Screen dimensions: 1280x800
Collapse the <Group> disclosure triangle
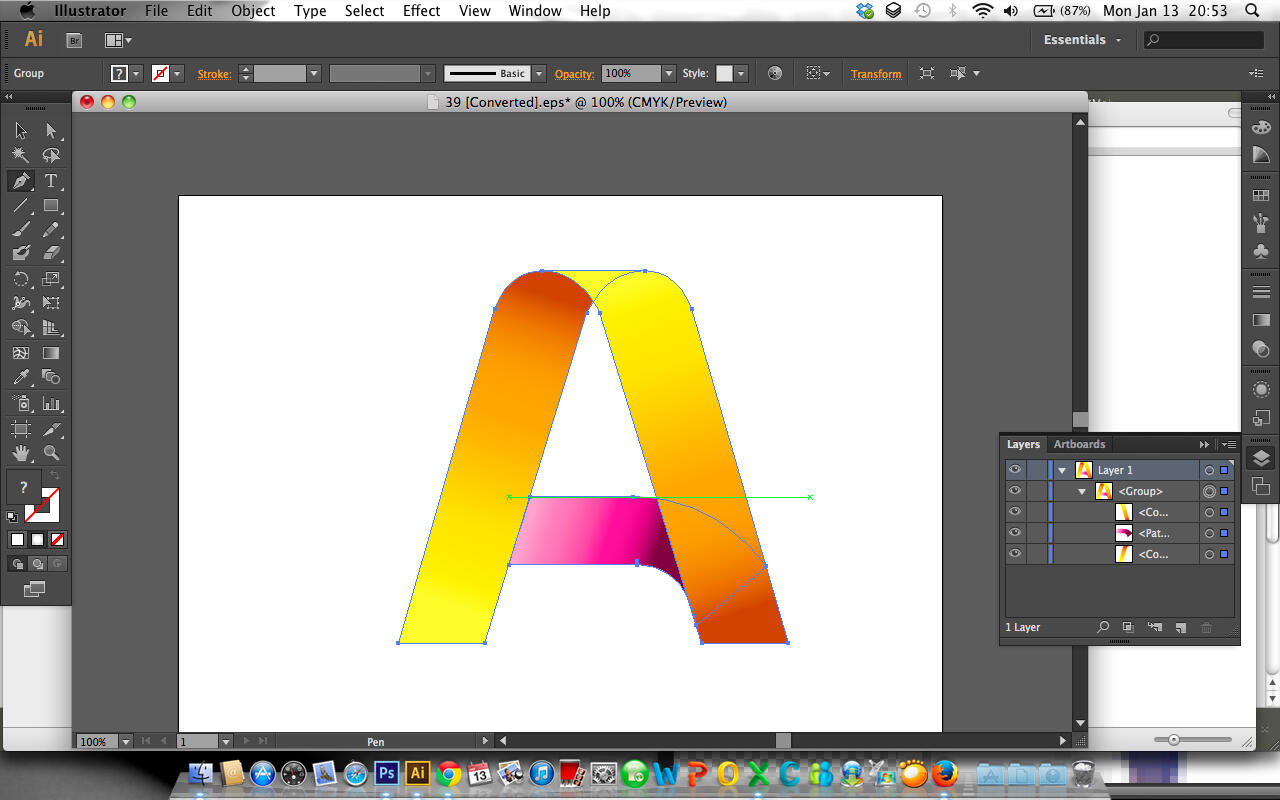(x=1082, y=491)
